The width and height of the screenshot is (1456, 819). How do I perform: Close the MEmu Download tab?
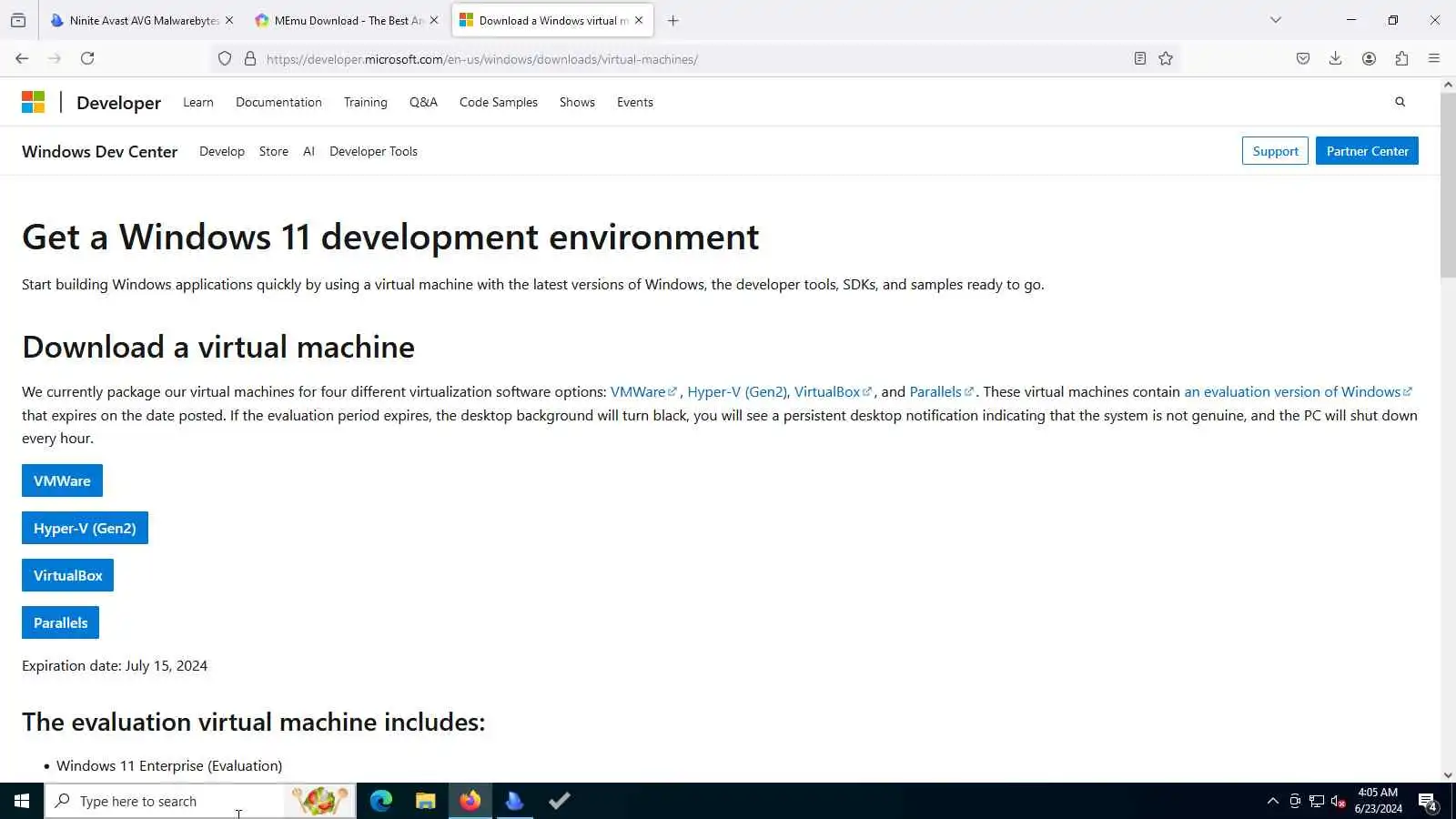pos(434,20)
